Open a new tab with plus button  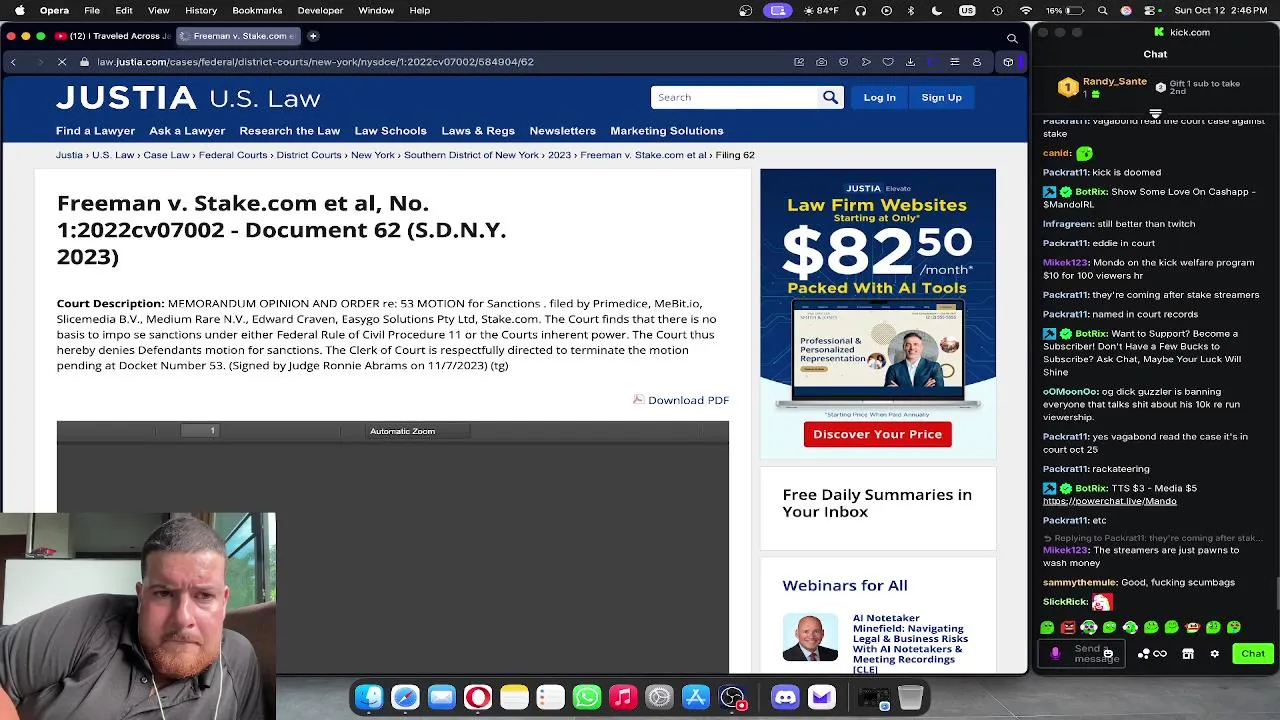(x=313, y=36)
